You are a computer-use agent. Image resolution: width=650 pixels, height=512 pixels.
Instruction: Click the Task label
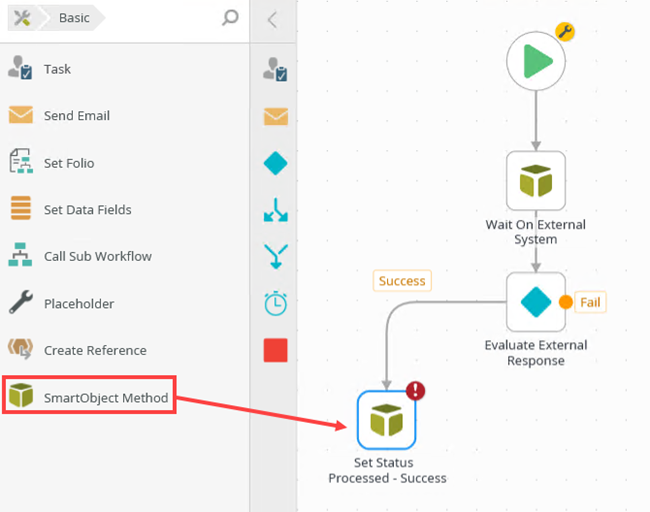click(57, 69)
